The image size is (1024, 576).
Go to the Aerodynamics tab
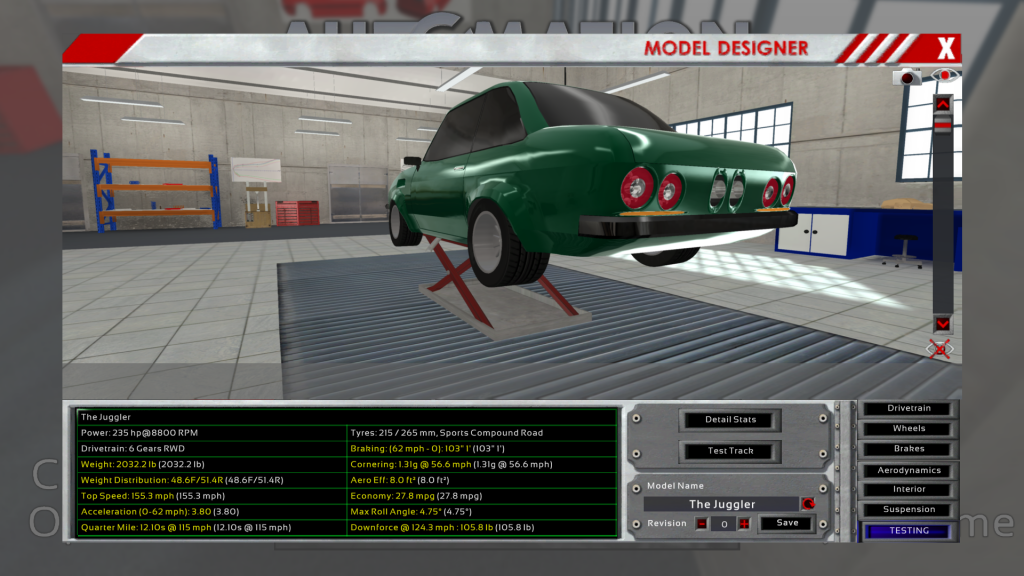point(908,470)
